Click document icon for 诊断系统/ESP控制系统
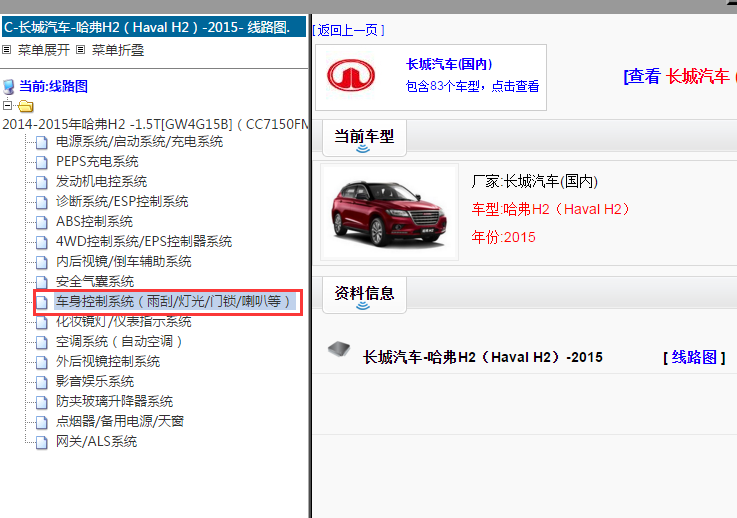Image resolution: width=737 pixels, height=518 pixels. click(42, 202)
